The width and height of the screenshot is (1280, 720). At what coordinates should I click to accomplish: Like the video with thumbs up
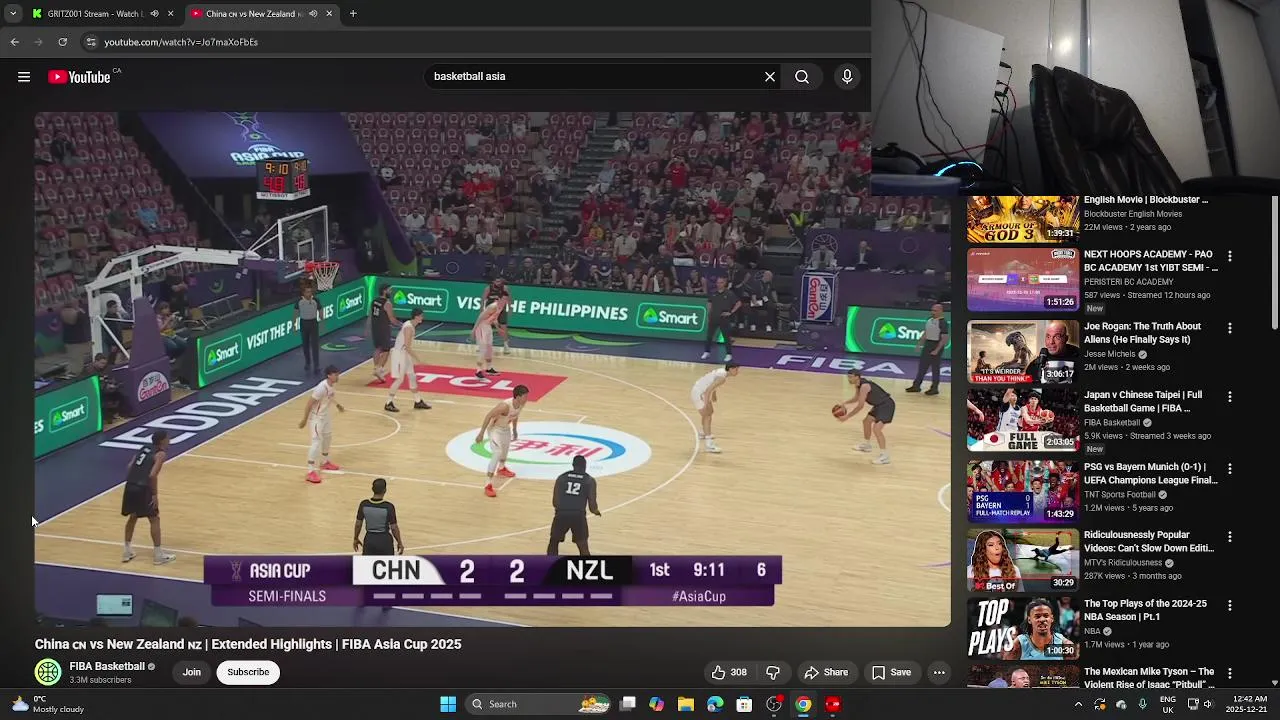(729, 673)
